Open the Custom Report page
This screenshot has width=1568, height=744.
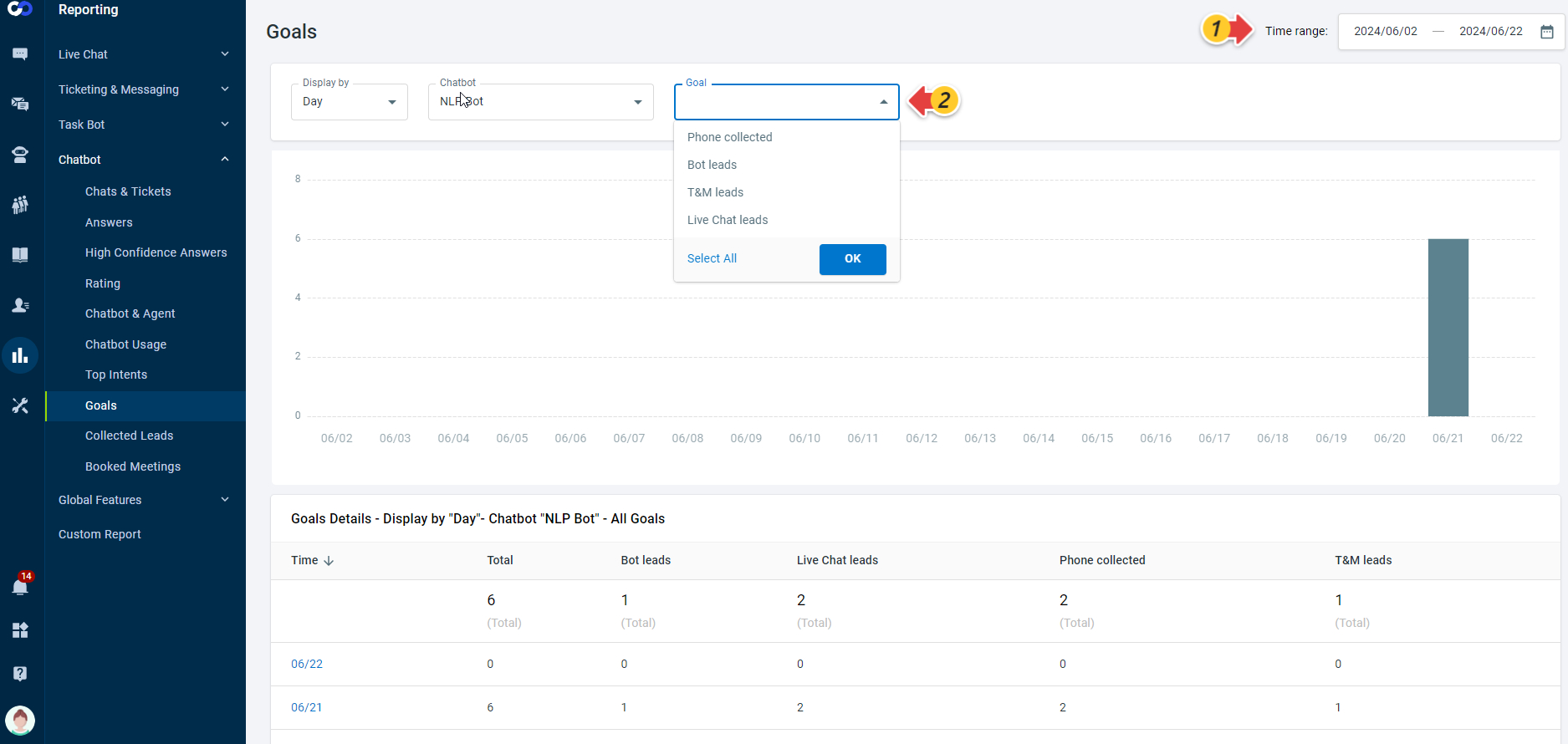click(100, 534)
